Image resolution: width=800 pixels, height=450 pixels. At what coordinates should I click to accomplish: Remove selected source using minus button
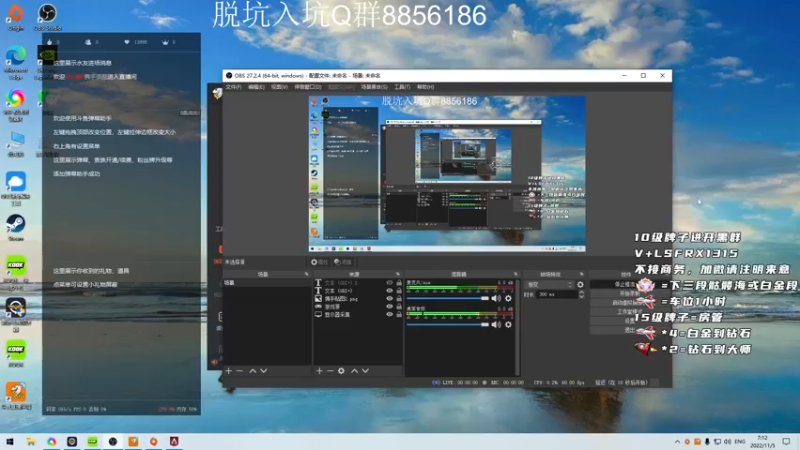point(330,371)
